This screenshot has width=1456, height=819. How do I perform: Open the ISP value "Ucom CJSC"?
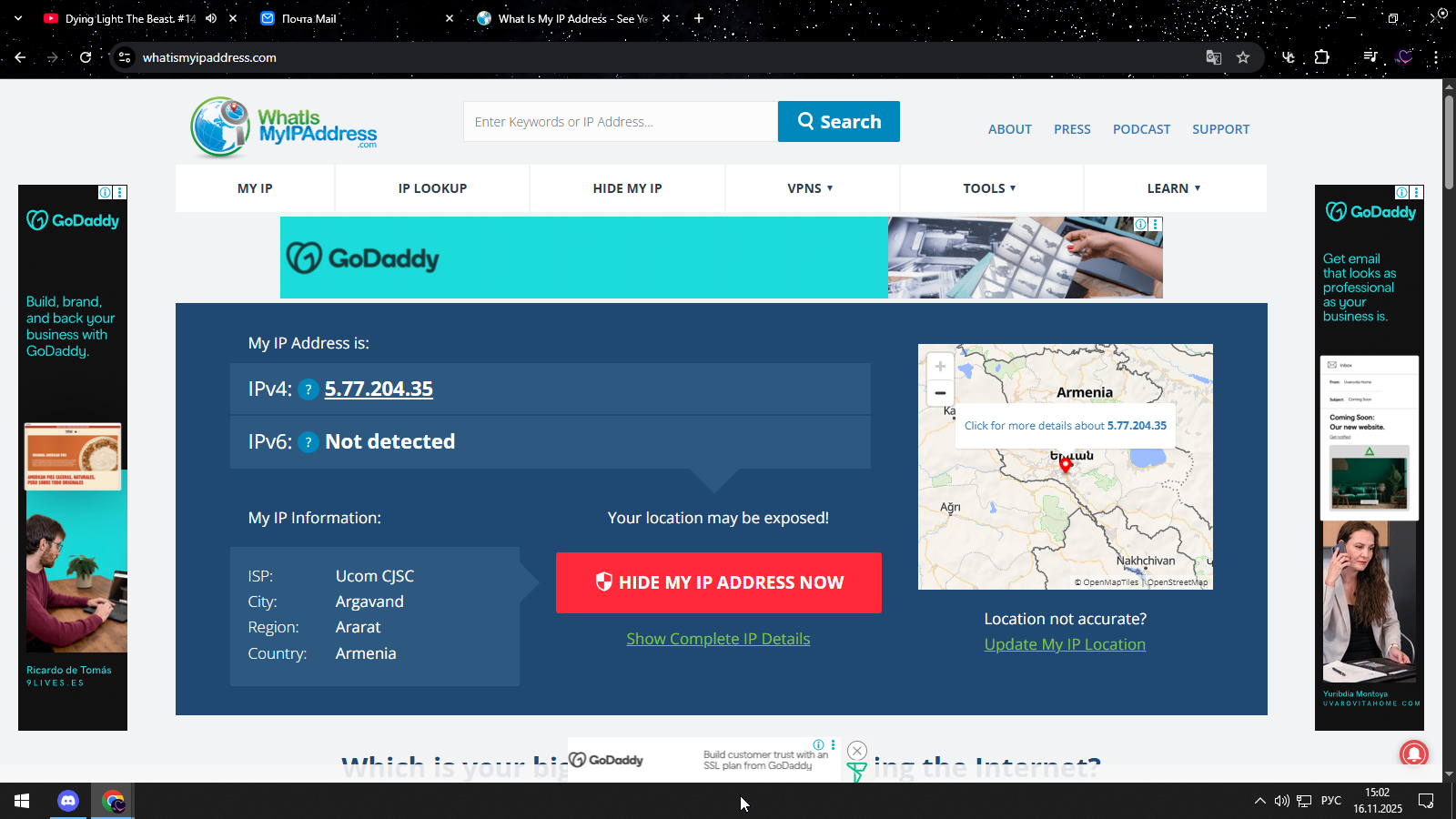tap(375, 576)
